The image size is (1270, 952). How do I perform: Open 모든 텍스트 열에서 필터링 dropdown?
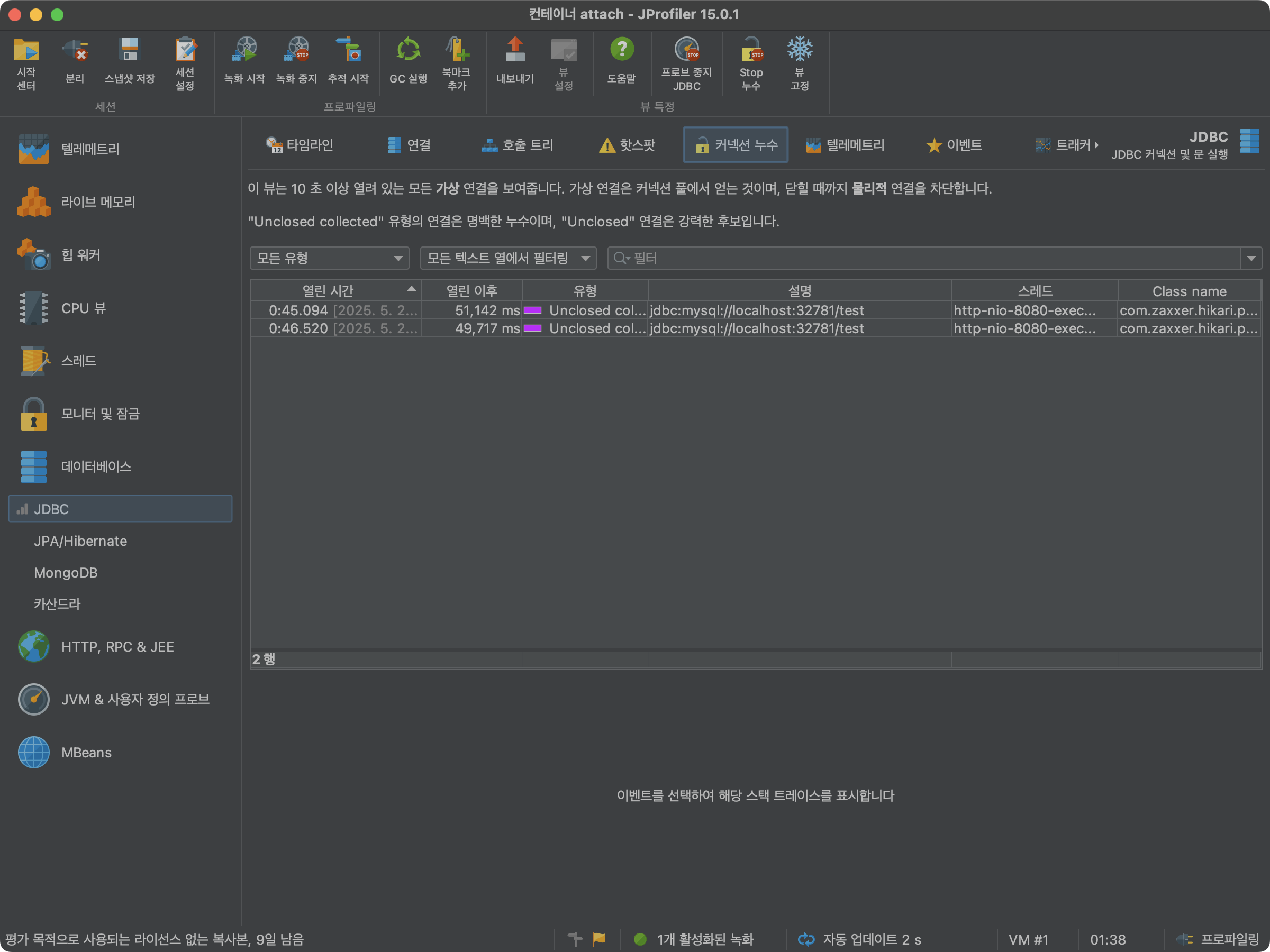(509, 258)
